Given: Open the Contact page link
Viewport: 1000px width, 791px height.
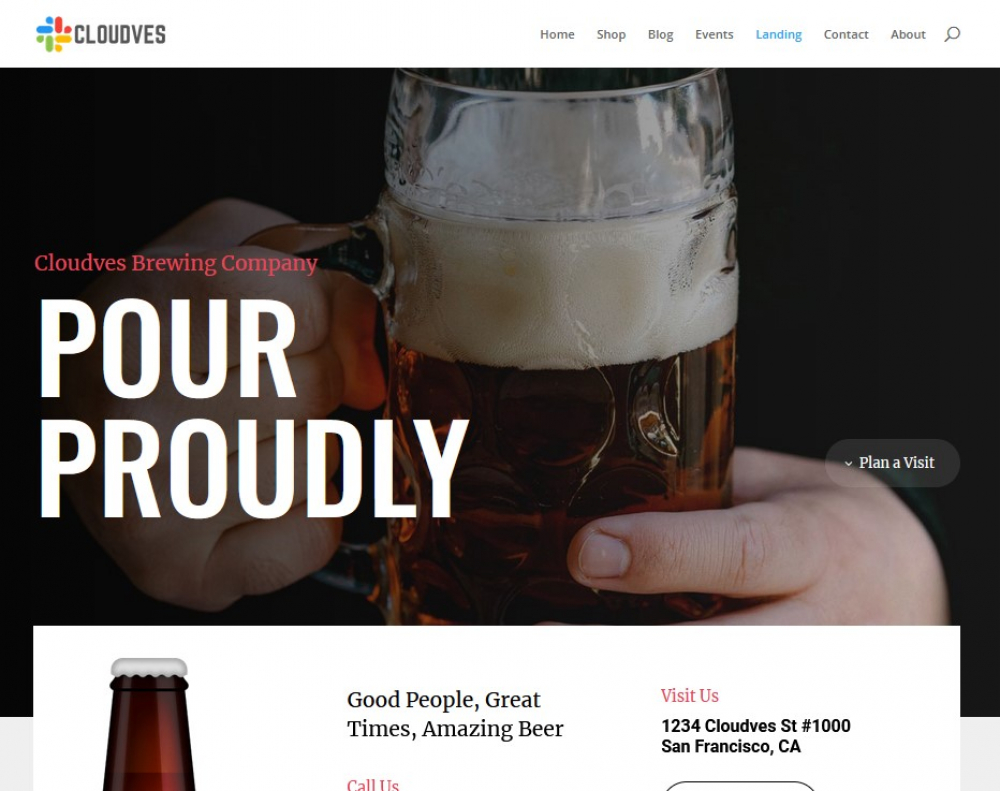Looking at the screenshot, I should click(846, 34).
